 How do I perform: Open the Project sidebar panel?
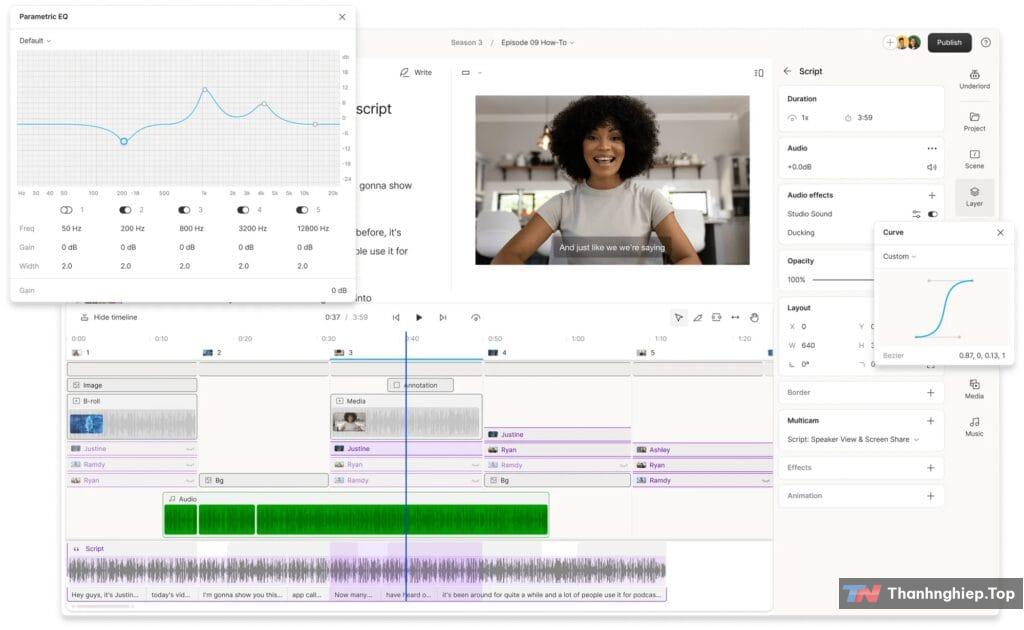coord(974,121)
